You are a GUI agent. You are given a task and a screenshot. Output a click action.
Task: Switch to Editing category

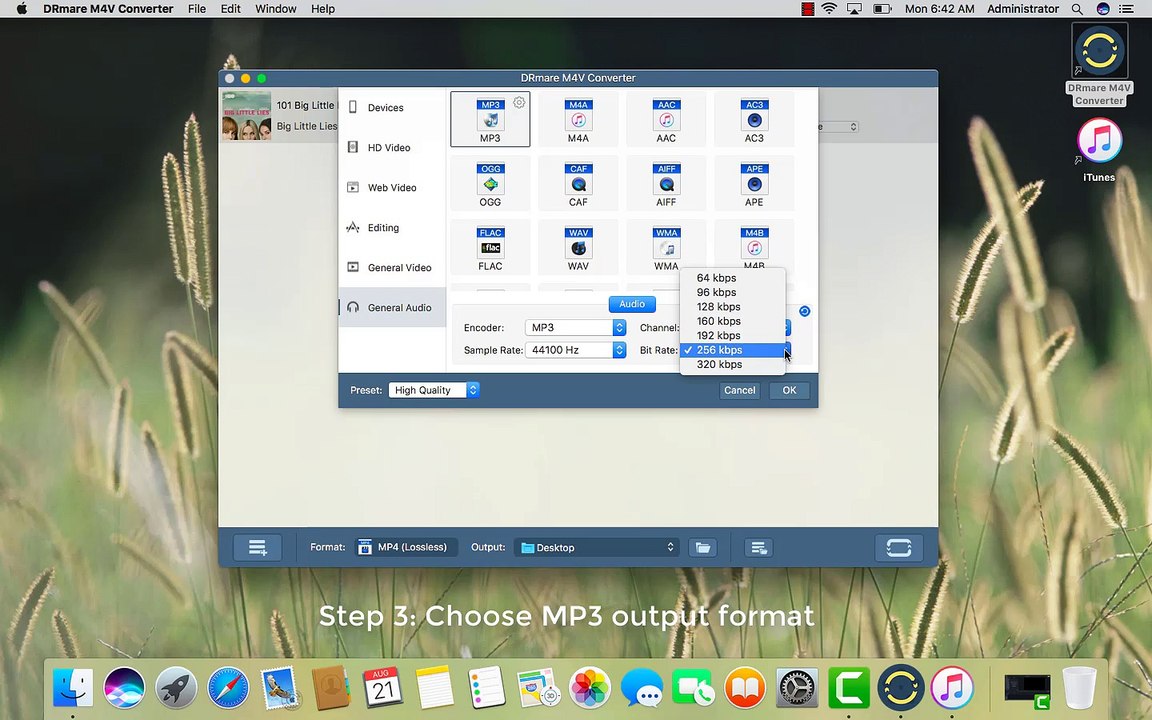(x=392, y=228)
